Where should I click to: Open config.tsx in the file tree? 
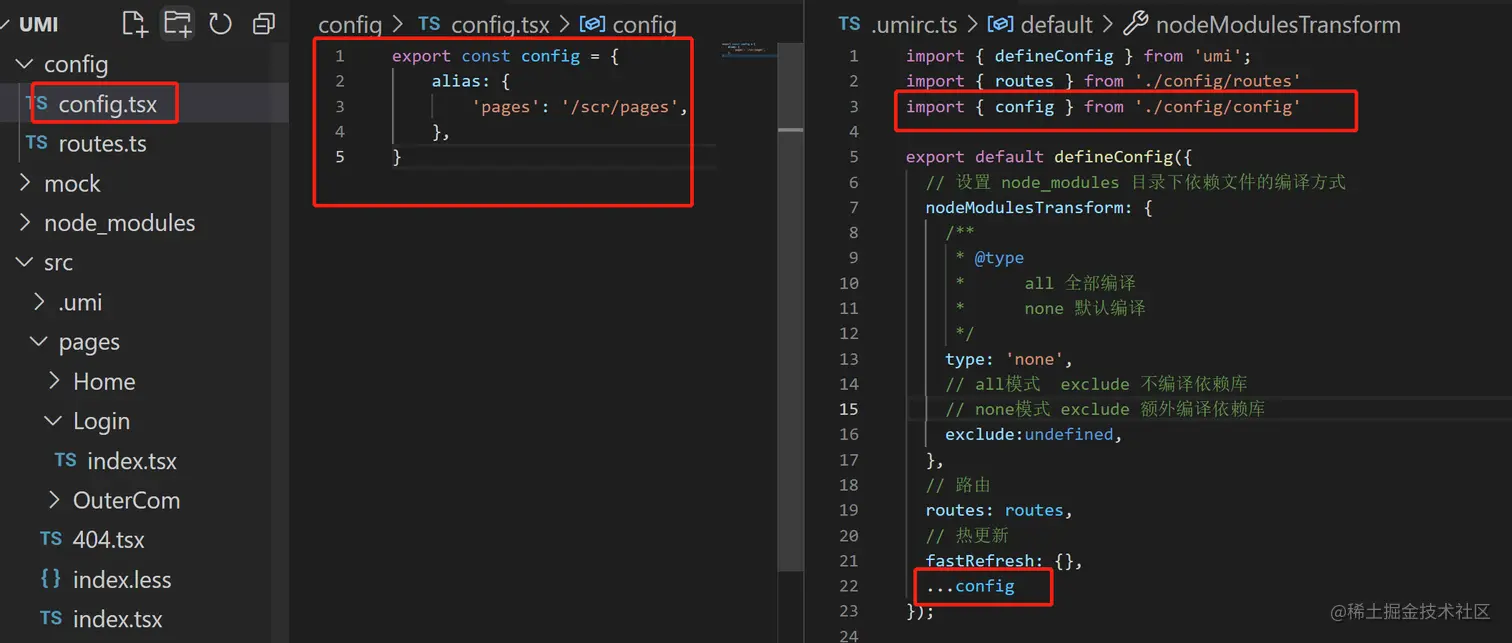(107, 104)
